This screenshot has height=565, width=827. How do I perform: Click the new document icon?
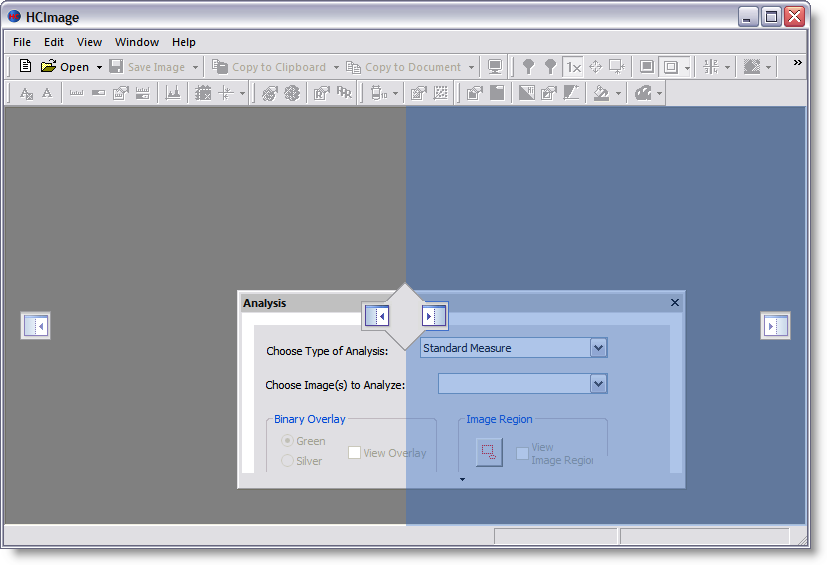[x=26, y=67]
